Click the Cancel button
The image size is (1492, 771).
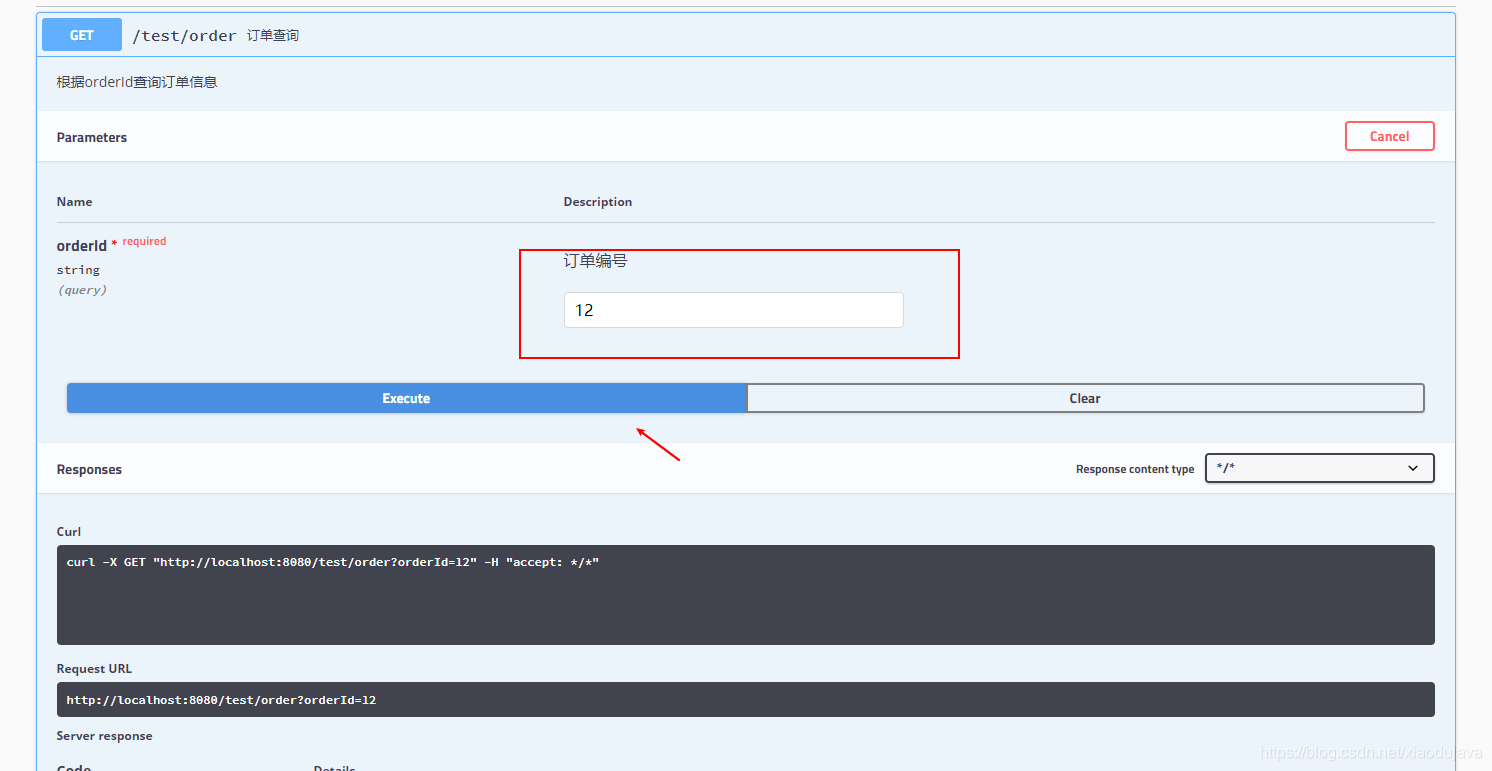click(x=1390, y=136)
